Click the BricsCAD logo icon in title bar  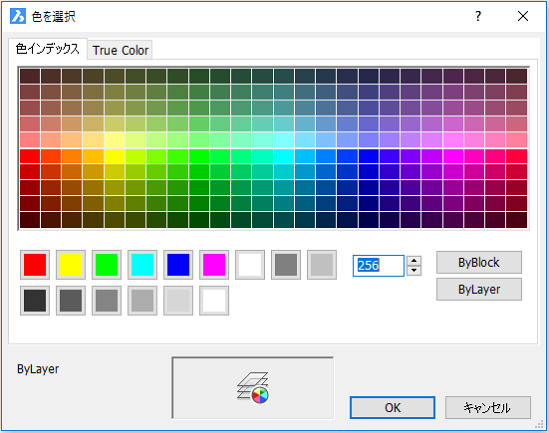point(18,16)
